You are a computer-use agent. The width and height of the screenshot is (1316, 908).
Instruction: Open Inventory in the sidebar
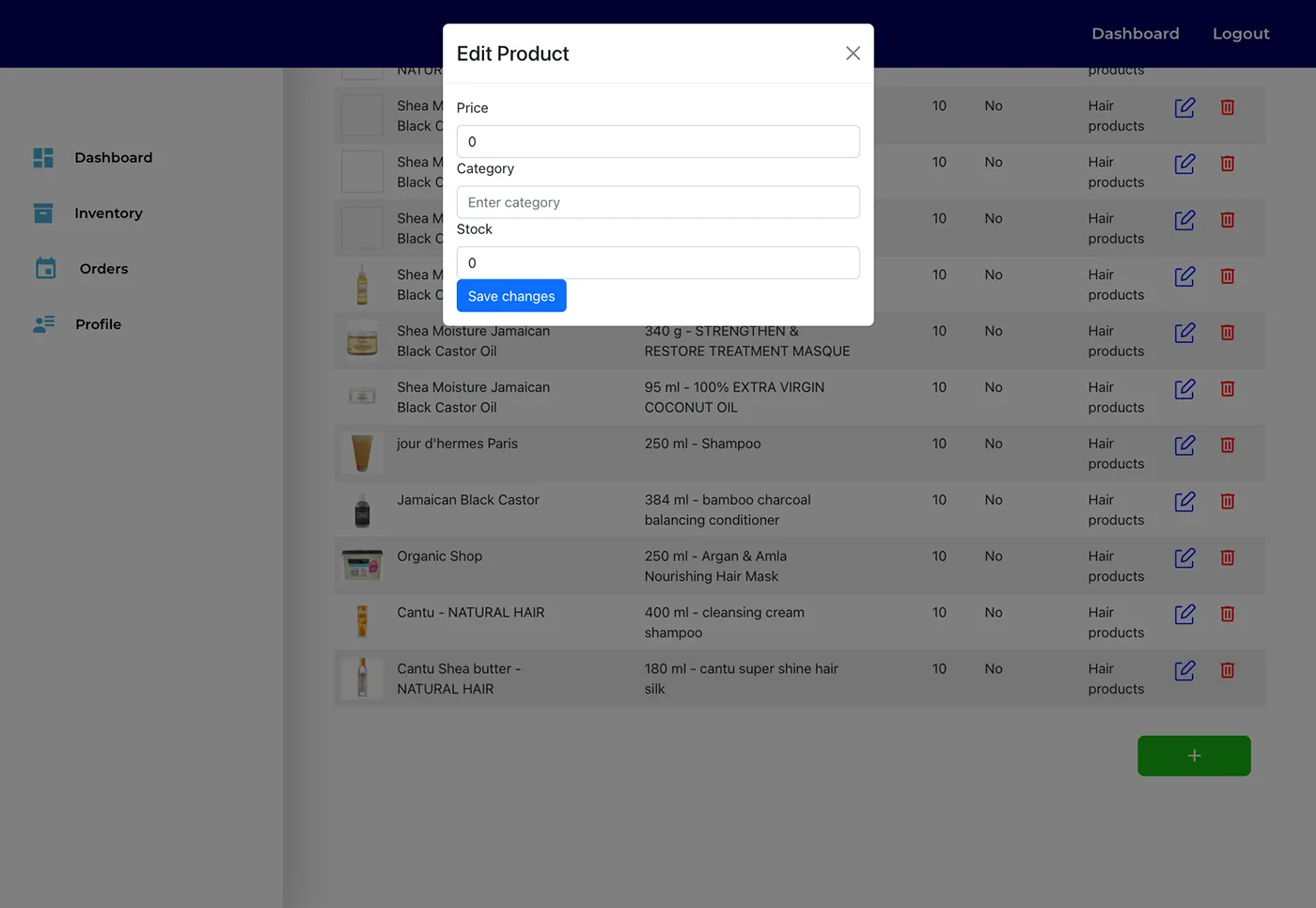(109, 213)
